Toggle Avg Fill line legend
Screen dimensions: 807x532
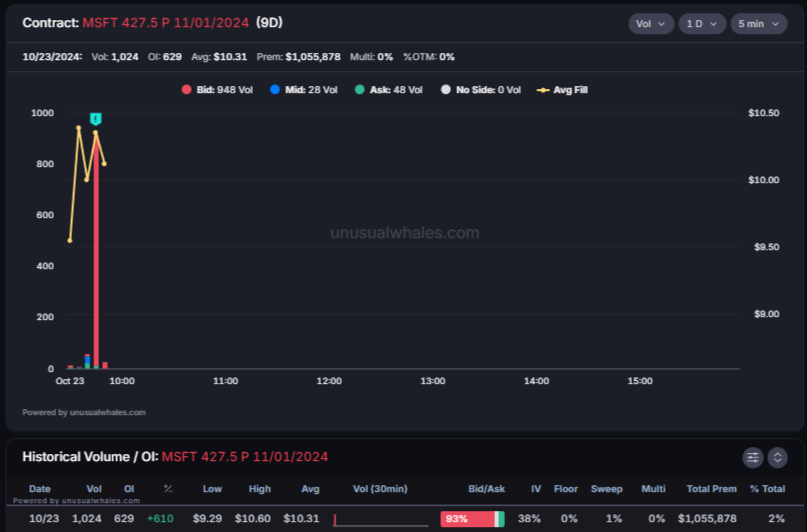click(x=562, y=90)
